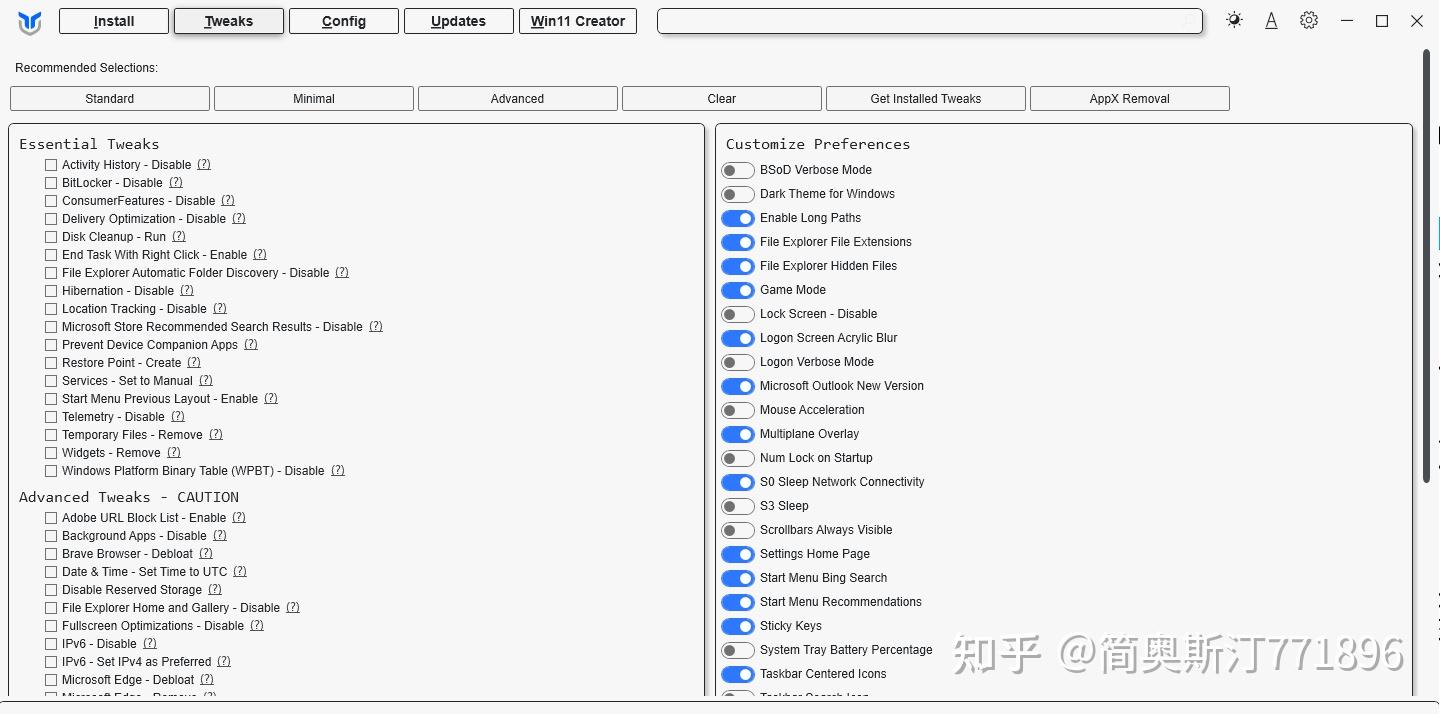Go to the Updates tab
The height and width of the screenshot is (714, 1440).
(459, 21)
